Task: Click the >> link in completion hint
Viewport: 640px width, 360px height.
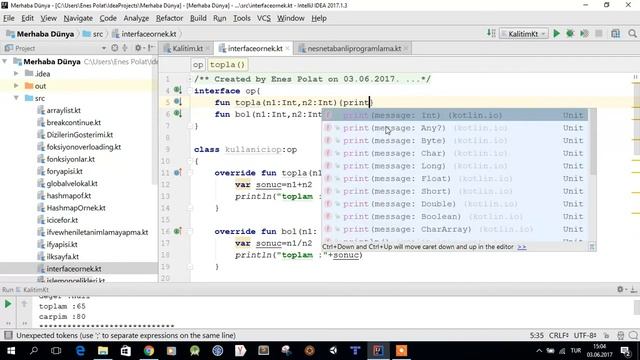Action: tap(522, 247)
